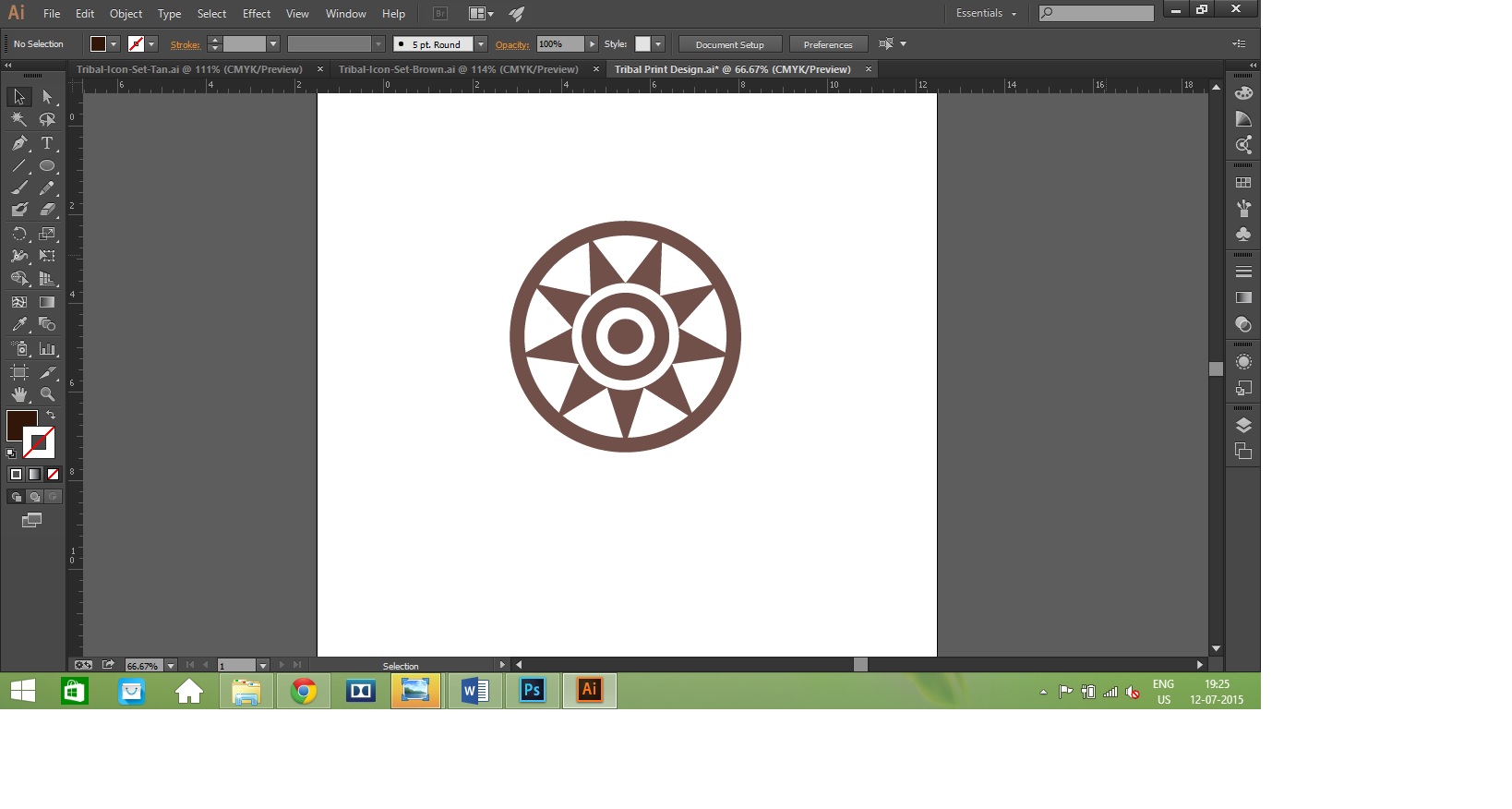Choose the Rotate tool
The height and width of the screenshot is (809, 1512).
19,234
